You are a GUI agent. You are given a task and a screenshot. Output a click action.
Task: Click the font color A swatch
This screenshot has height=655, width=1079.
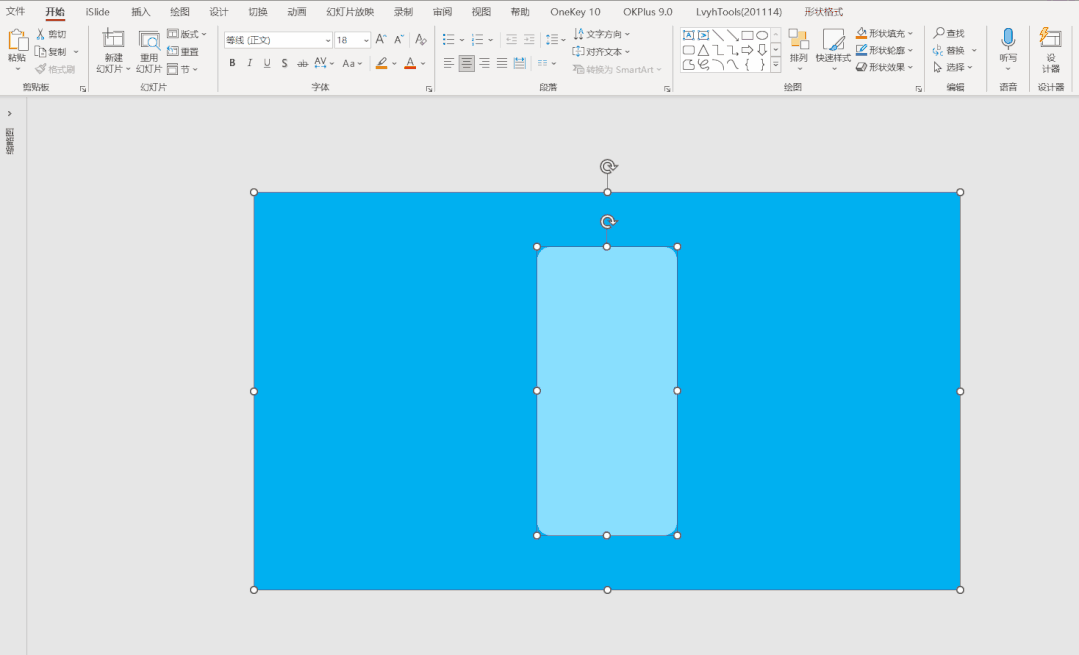(410, 63)
